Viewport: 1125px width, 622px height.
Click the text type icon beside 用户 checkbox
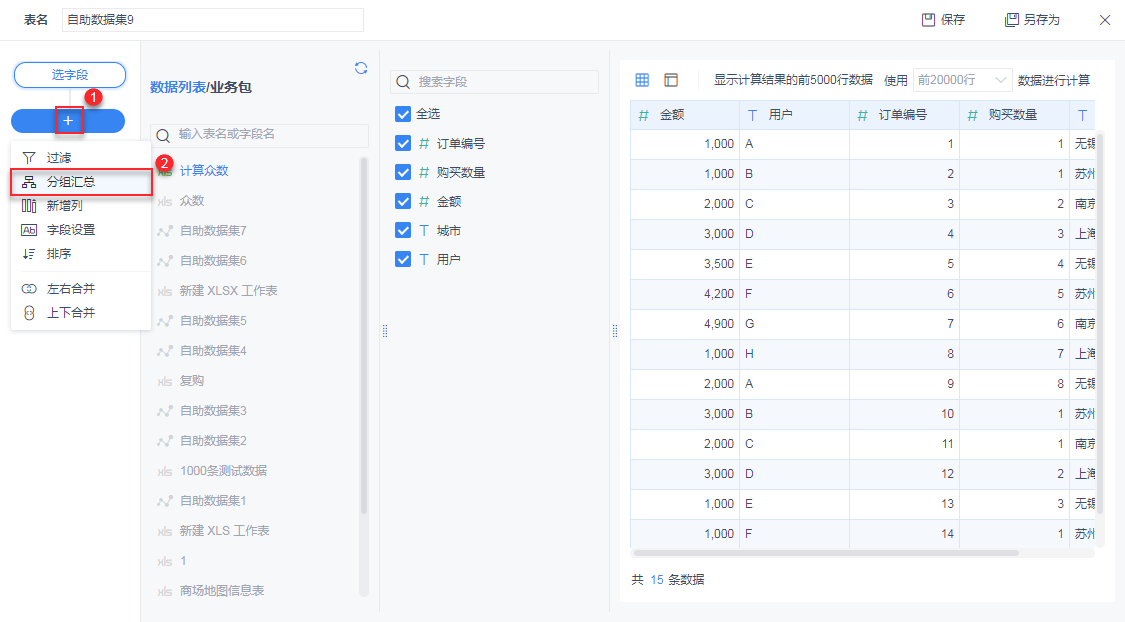click(423, 259)
